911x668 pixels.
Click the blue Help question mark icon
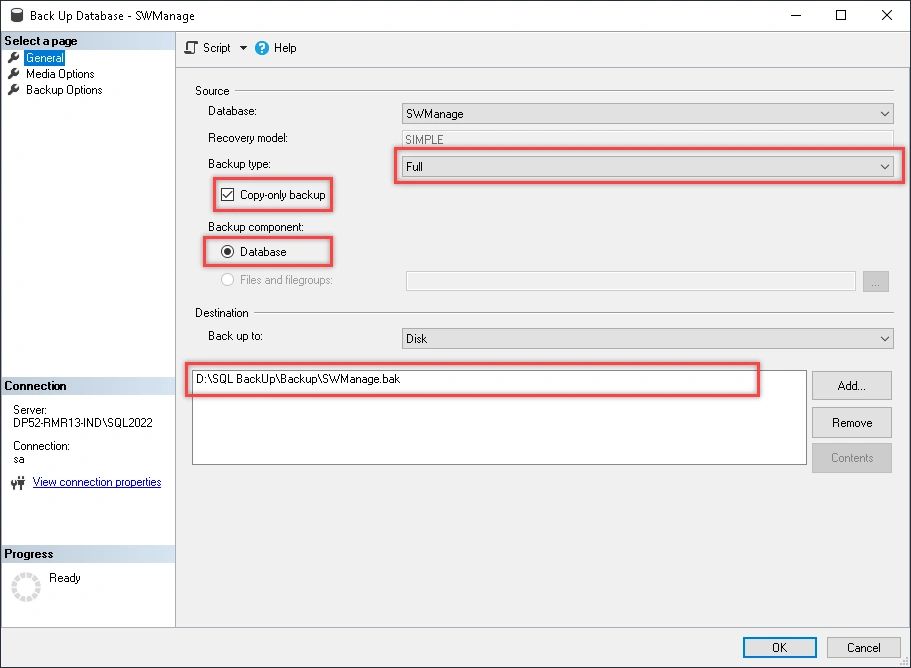tap(262, 48)
